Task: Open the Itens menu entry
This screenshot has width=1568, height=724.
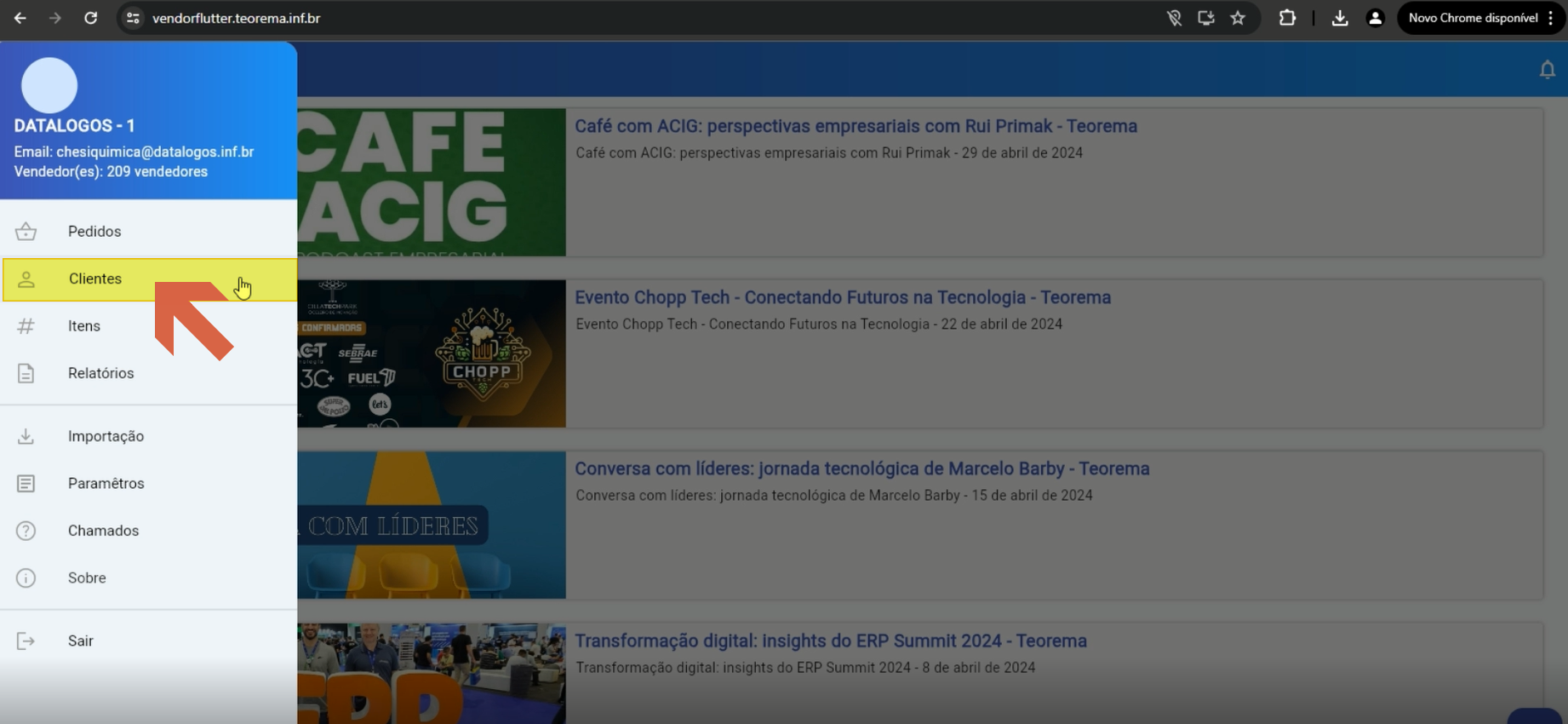Action: point(148,326)
